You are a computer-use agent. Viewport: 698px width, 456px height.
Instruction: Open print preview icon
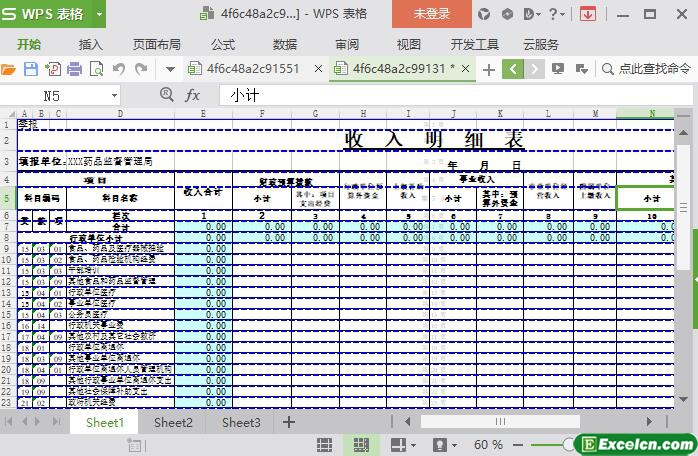point(96,69)
